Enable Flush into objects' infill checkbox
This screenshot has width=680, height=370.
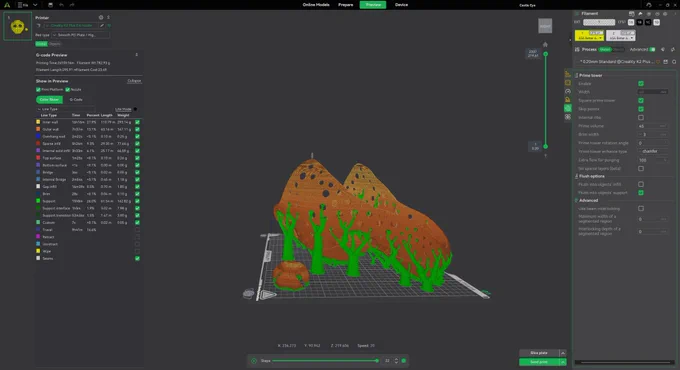pos(641,184)
